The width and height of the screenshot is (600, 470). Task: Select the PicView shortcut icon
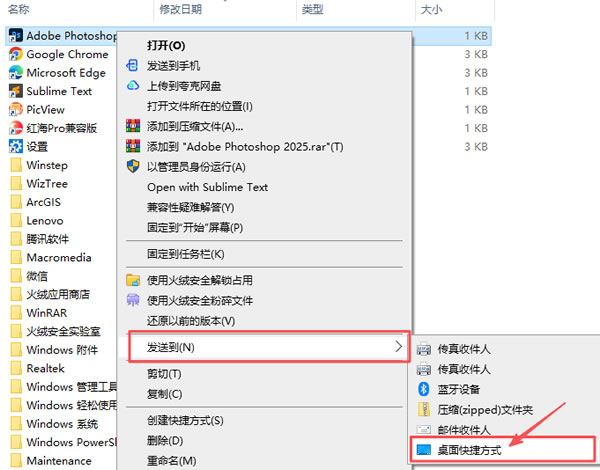pos(15,109)
